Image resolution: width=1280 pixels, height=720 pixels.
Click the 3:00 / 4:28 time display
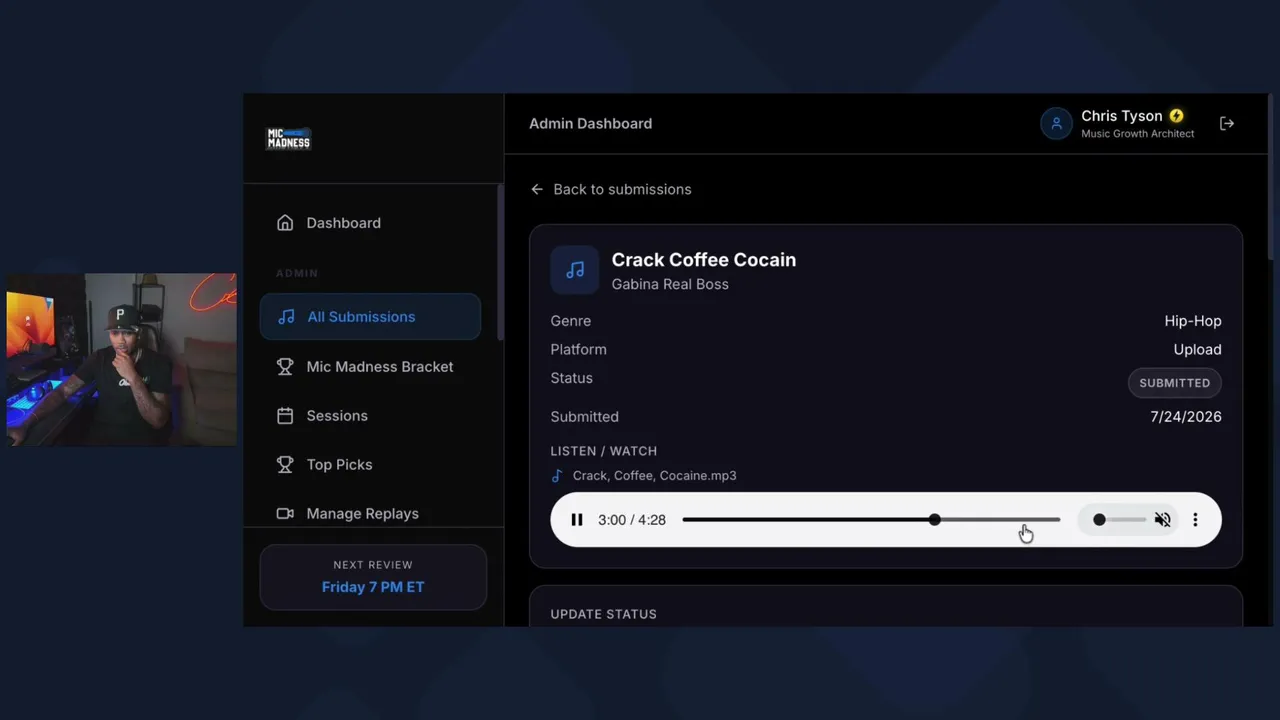tap(632, 520)
